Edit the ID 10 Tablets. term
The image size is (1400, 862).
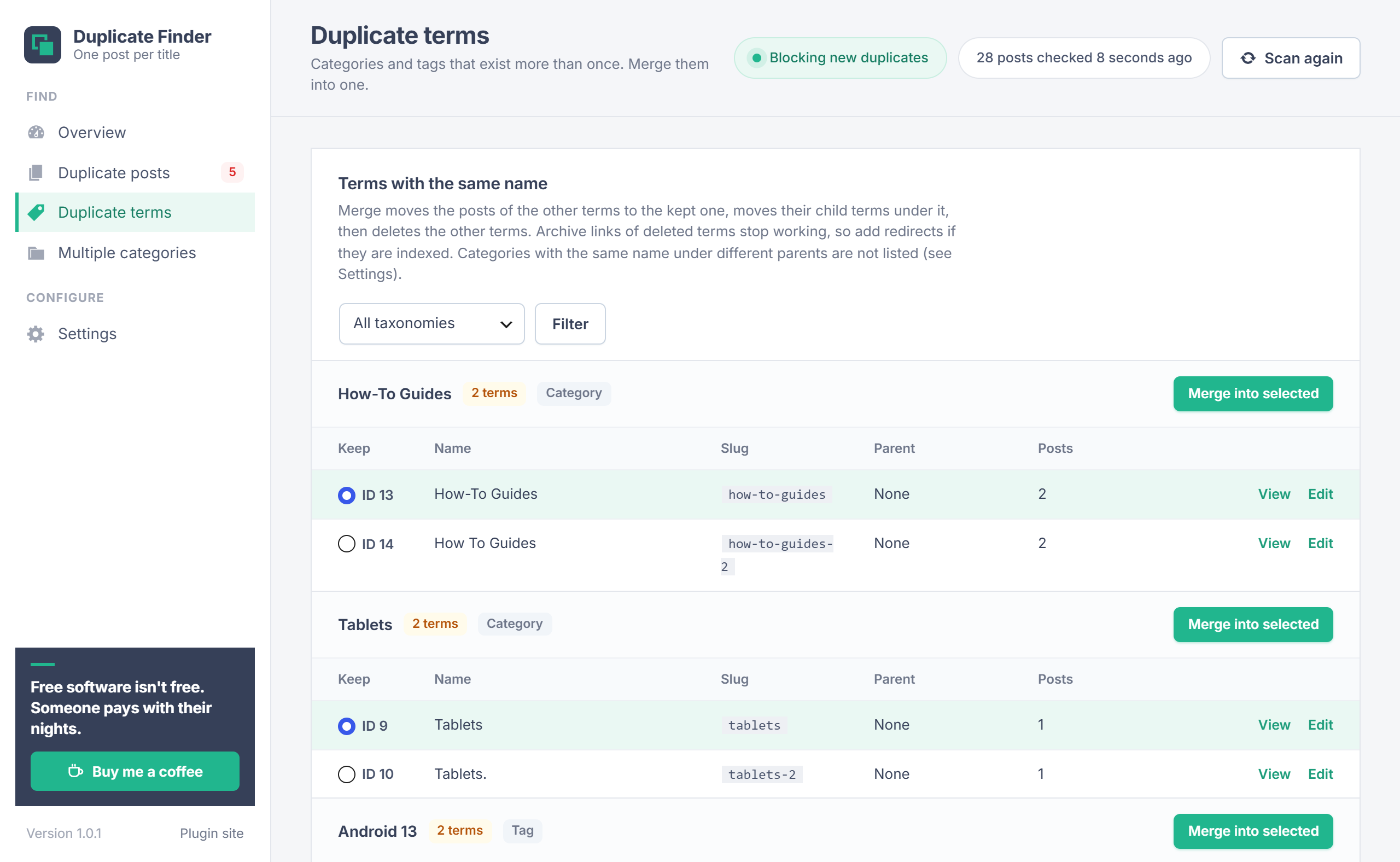(x=1320, y=773)
